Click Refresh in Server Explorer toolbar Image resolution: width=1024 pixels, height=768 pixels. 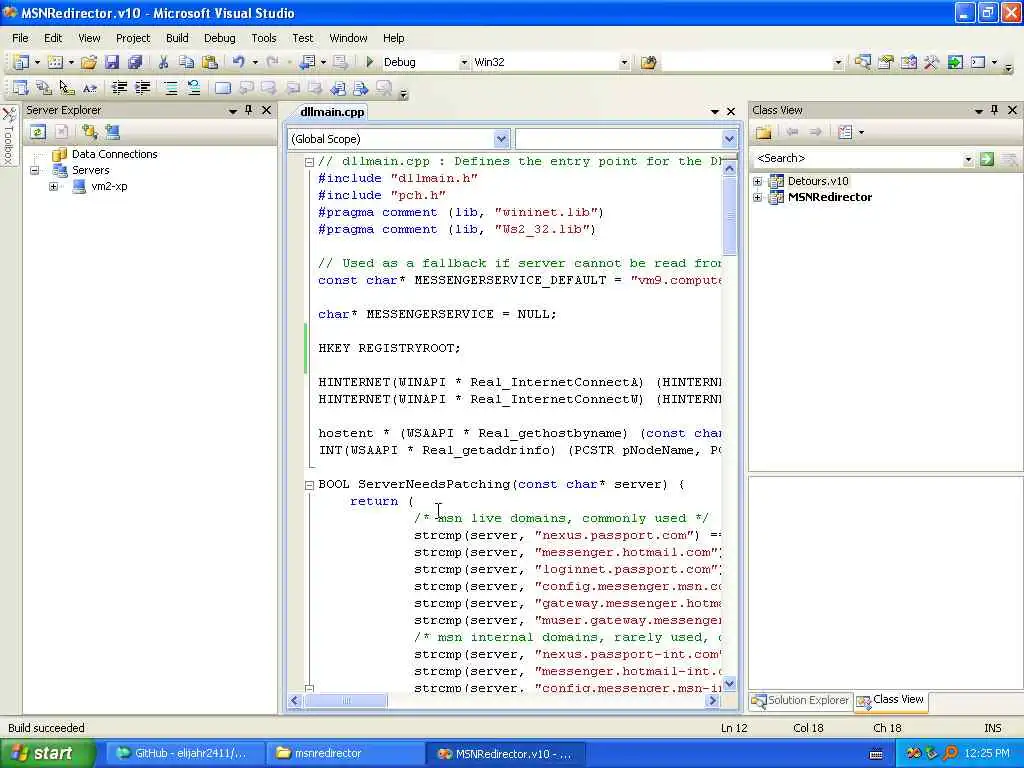[38, 132]
